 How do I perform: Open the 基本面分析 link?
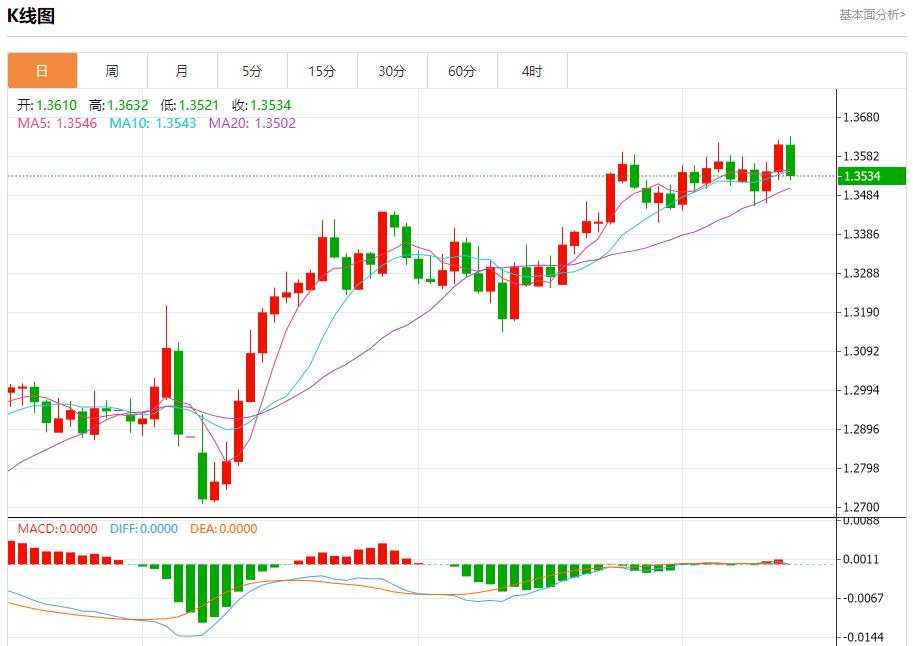(x=871, y=15)
